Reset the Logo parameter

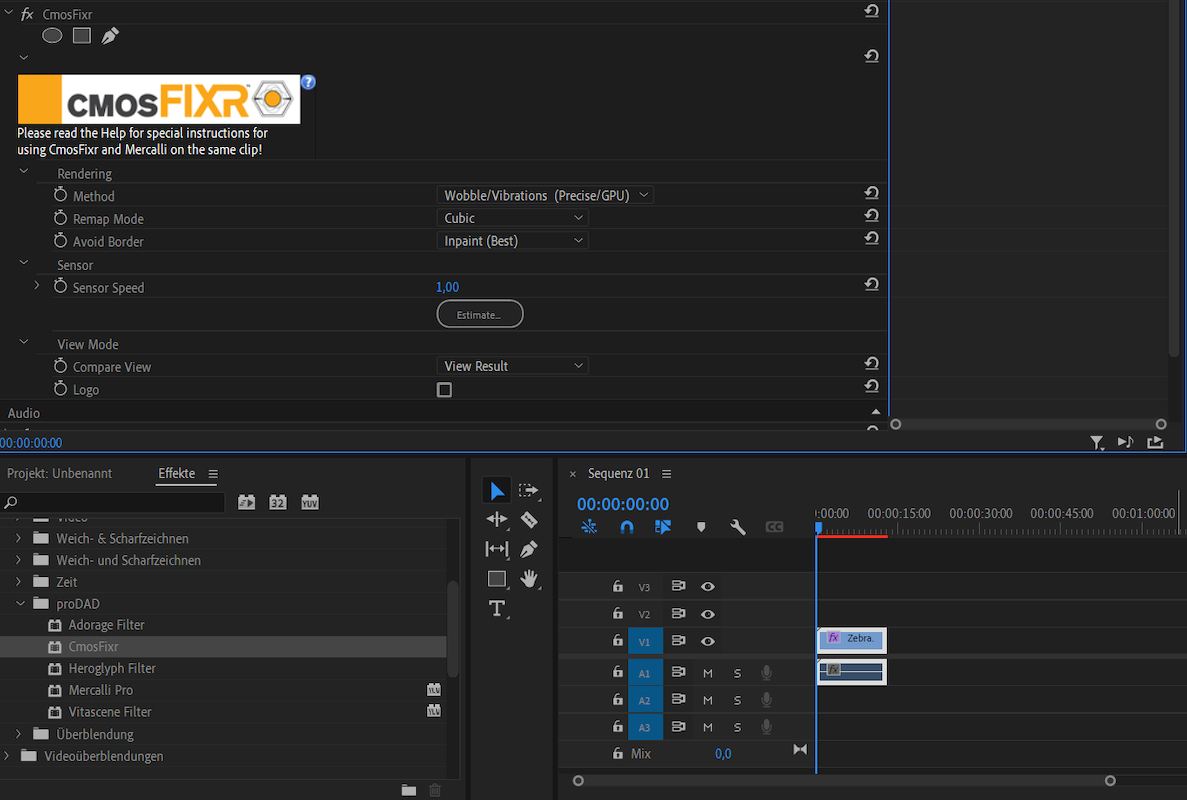[871, 387]
